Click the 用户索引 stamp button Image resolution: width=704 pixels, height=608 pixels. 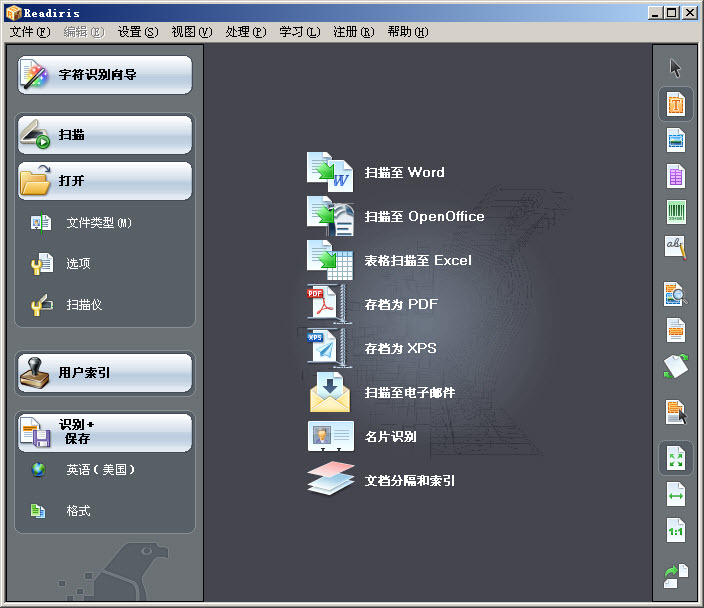pos(105,373)
